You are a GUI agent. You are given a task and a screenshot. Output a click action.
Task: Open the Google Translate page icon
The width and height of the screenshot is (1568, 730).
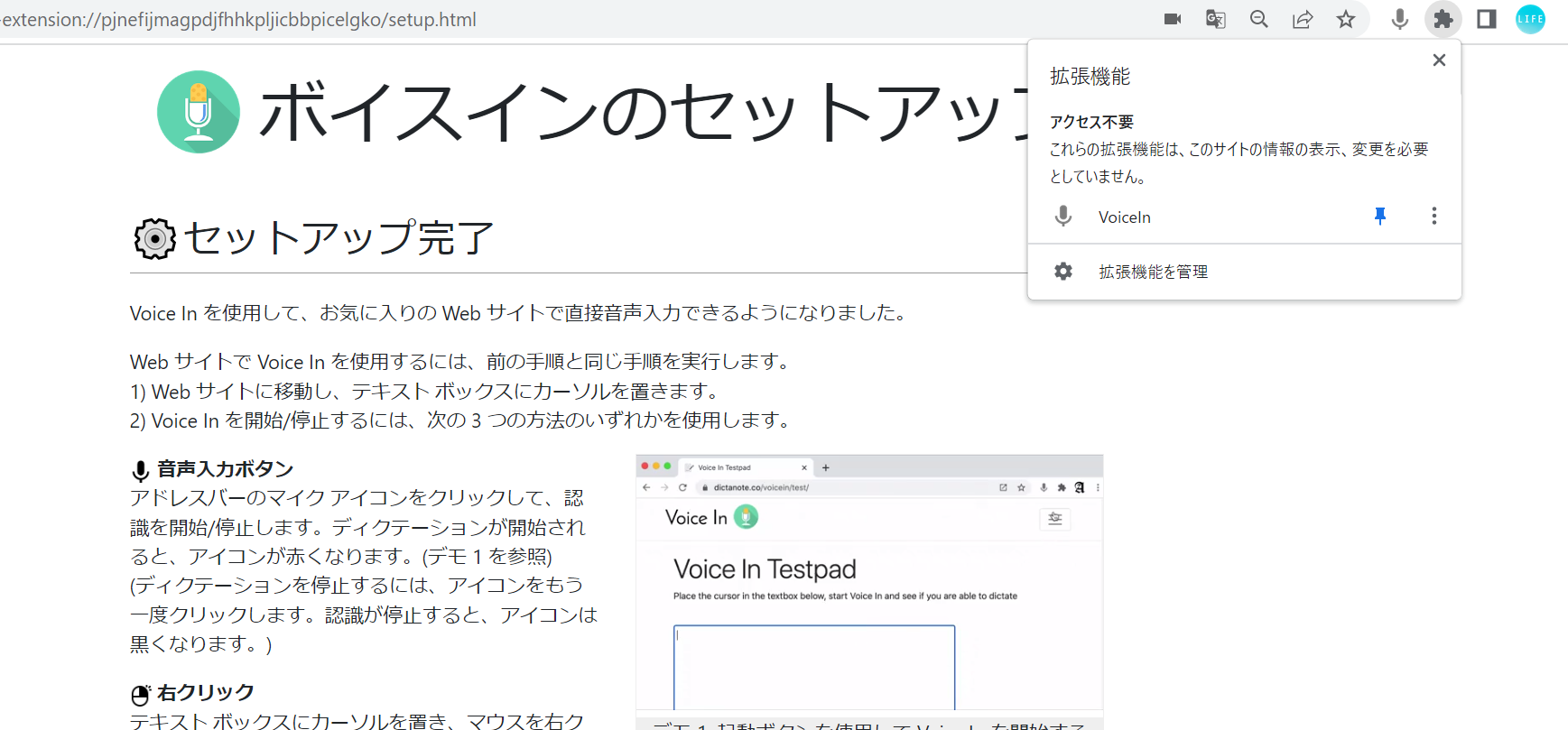click(x=1216, y=19)
